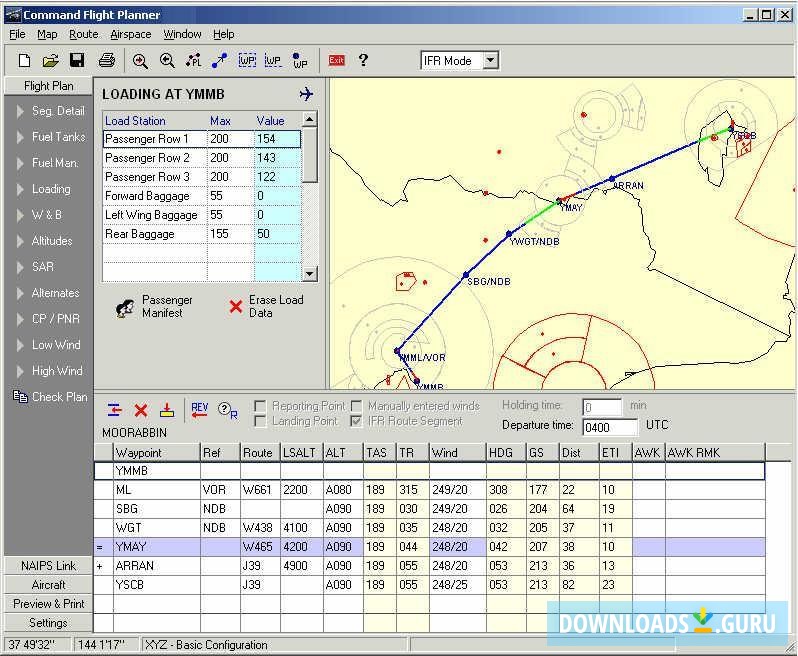798x656 pixels.
Task: Expand the High Wind section
Action: pyautogui.click(x=21, y=371)
